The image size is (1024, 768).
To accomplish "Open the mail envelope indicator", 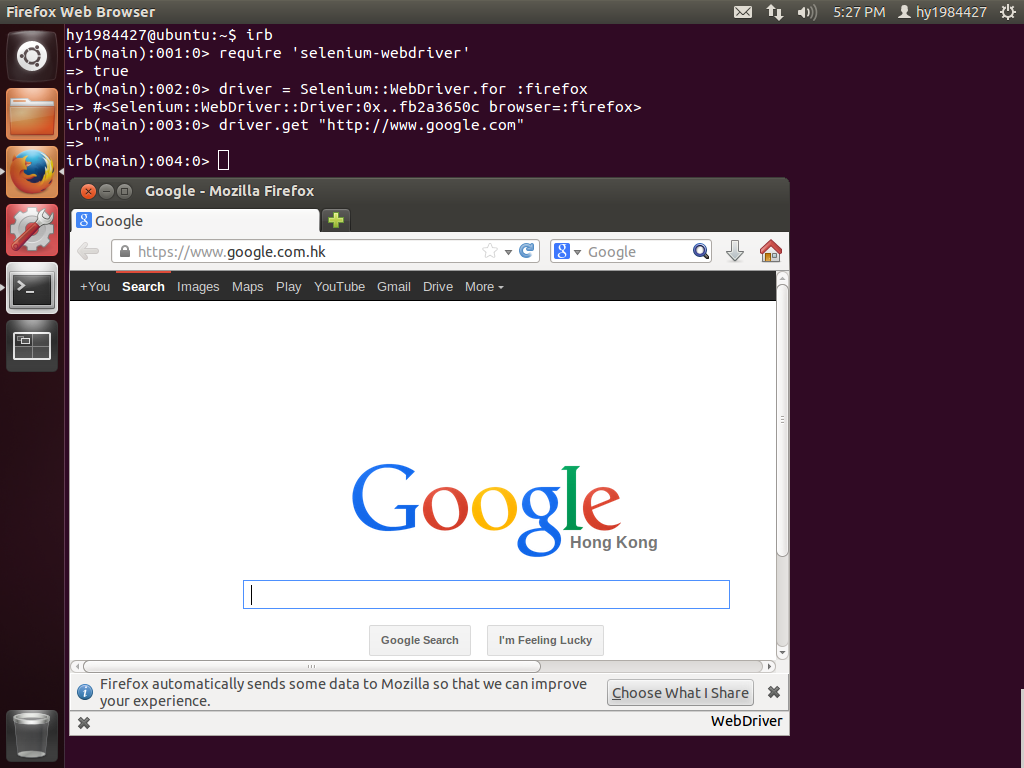I will pos(743,12).
